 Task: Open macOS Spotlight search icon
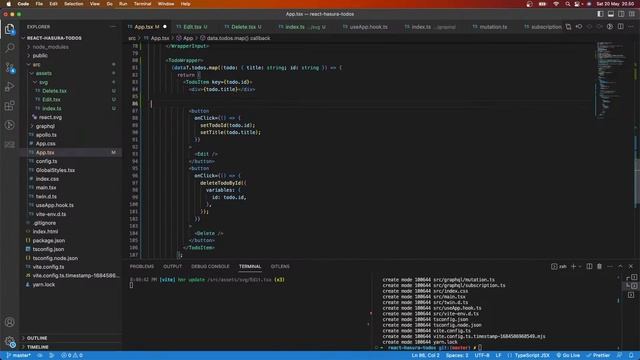[567, 4]
